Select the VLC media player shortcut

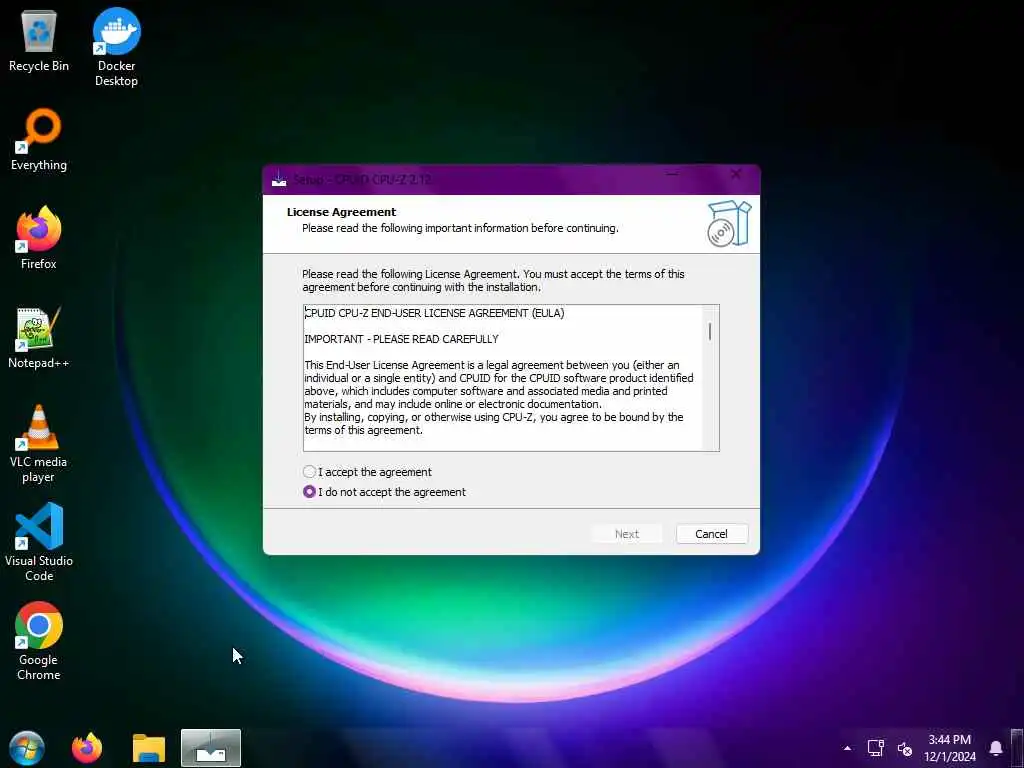[39, 444]
